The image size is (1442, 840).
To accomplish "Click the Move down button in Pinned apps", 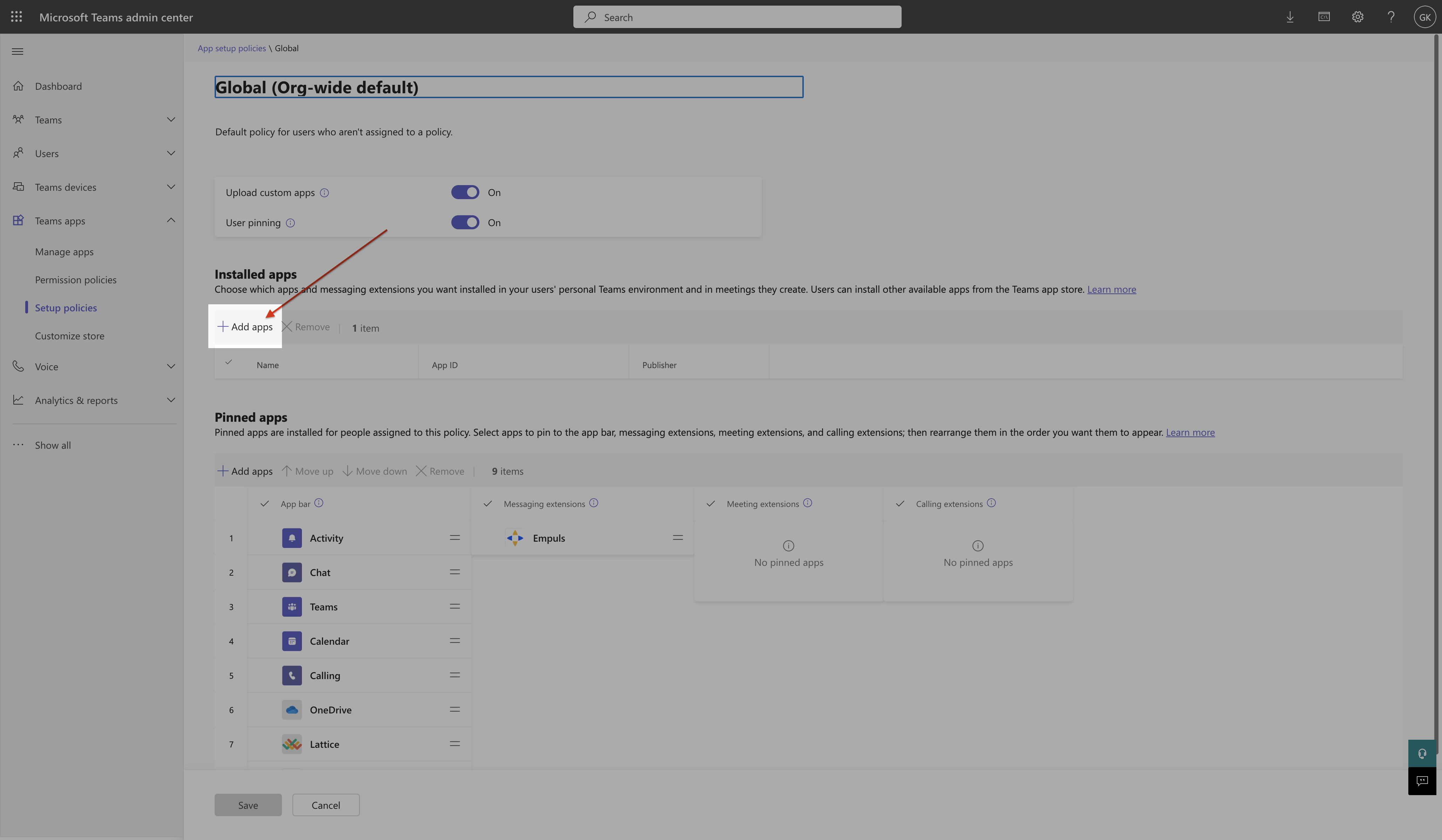I will coord(374,471).
